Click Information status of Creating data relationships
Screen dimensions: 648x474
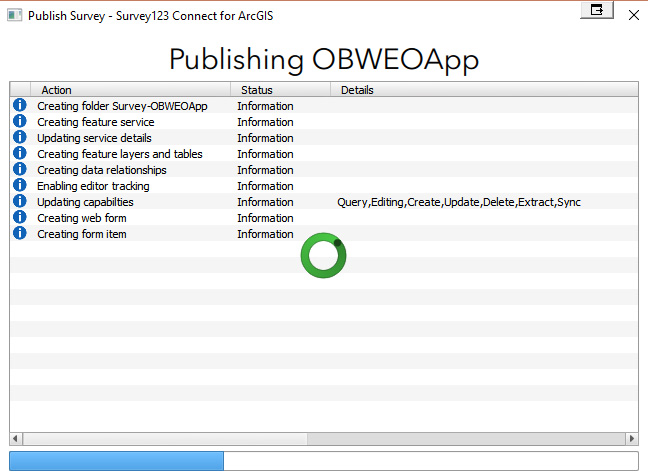pyautogui.click(x=265, y=170)
